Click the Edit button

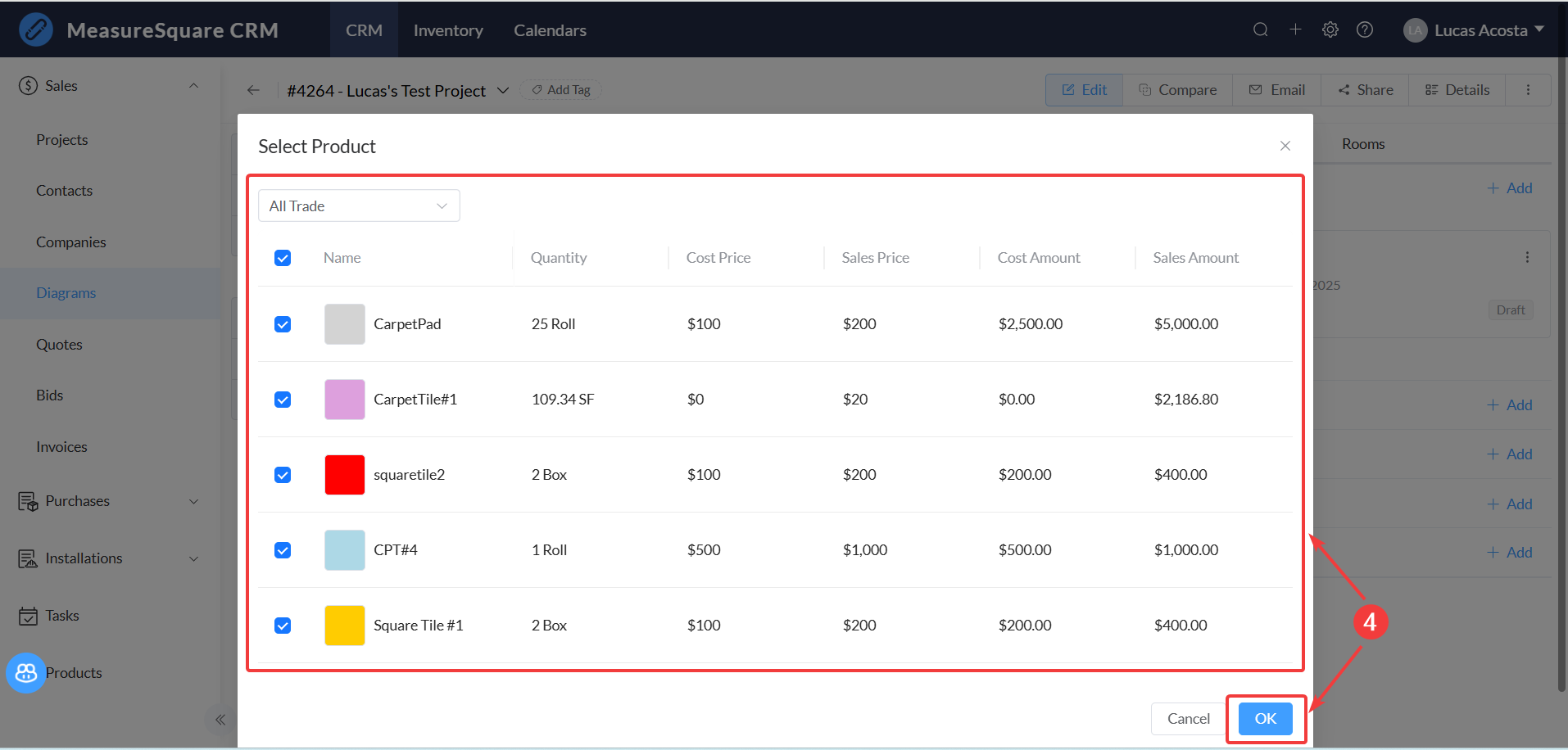tap(1084, 90)
